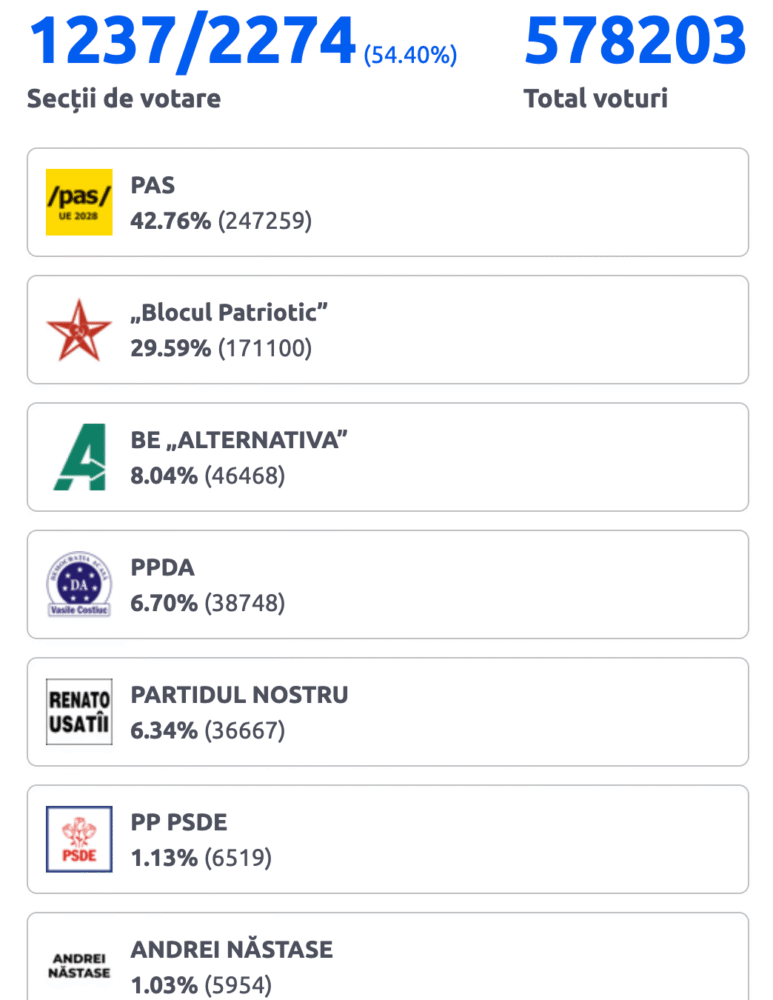Click the Renato Usatîi logo
The height and width of the screenshot is (1000, 773).
79,712
